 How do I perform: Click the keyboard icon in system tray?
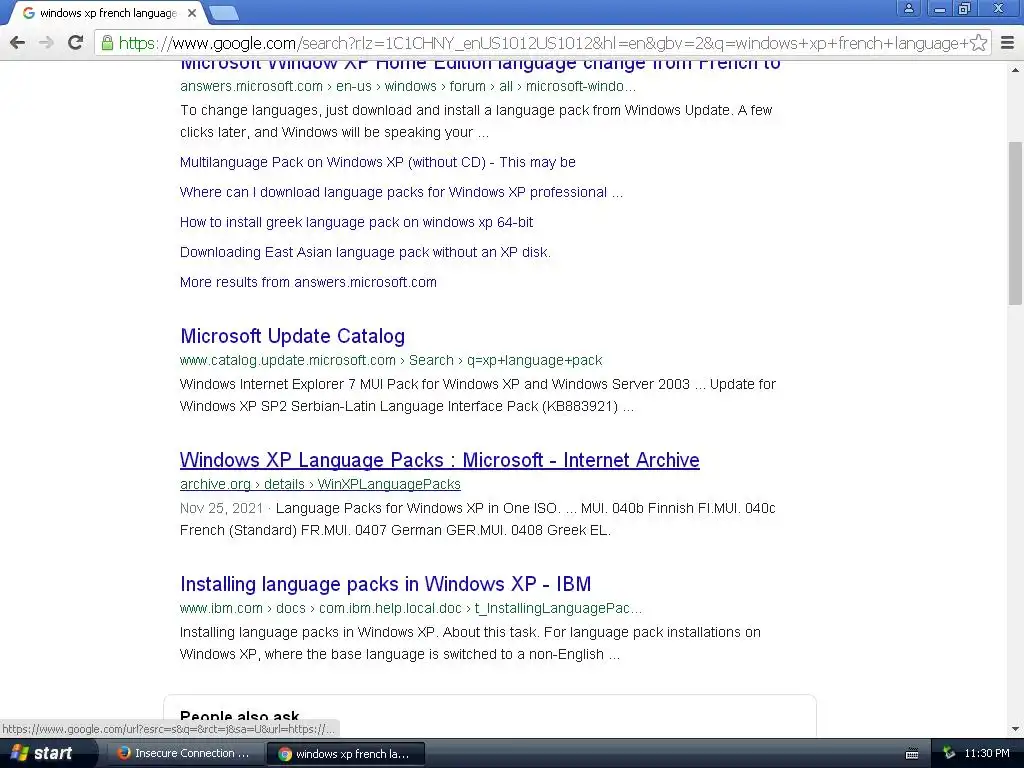point(912,754)
